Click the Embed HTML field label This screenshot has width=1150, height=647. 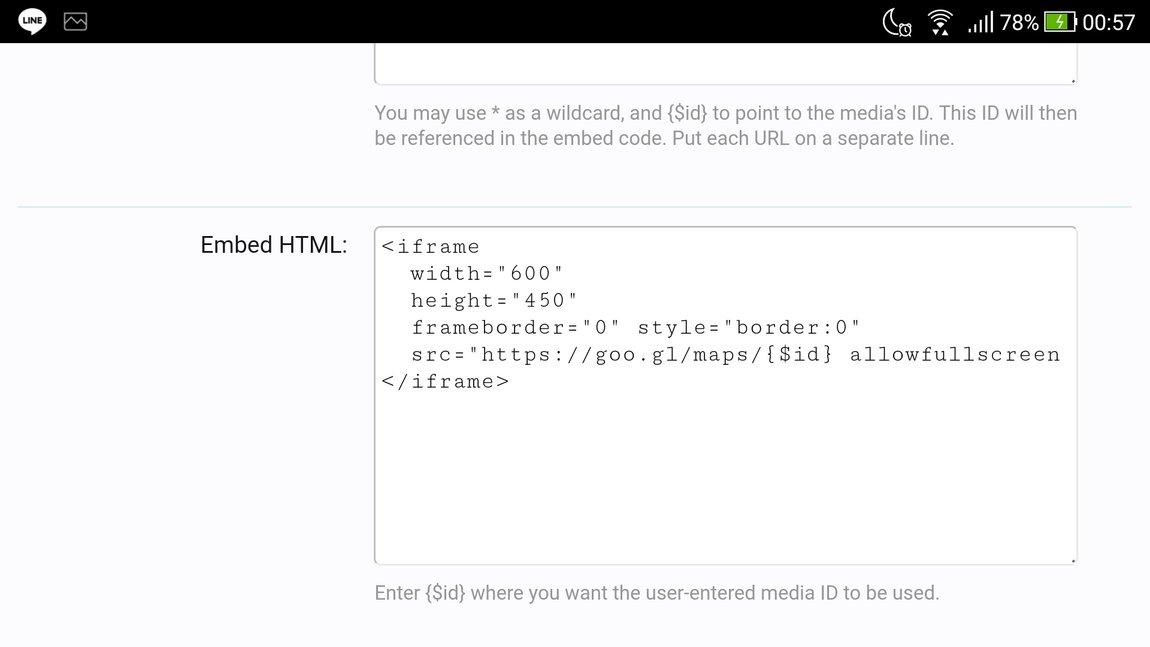(272, 244)
